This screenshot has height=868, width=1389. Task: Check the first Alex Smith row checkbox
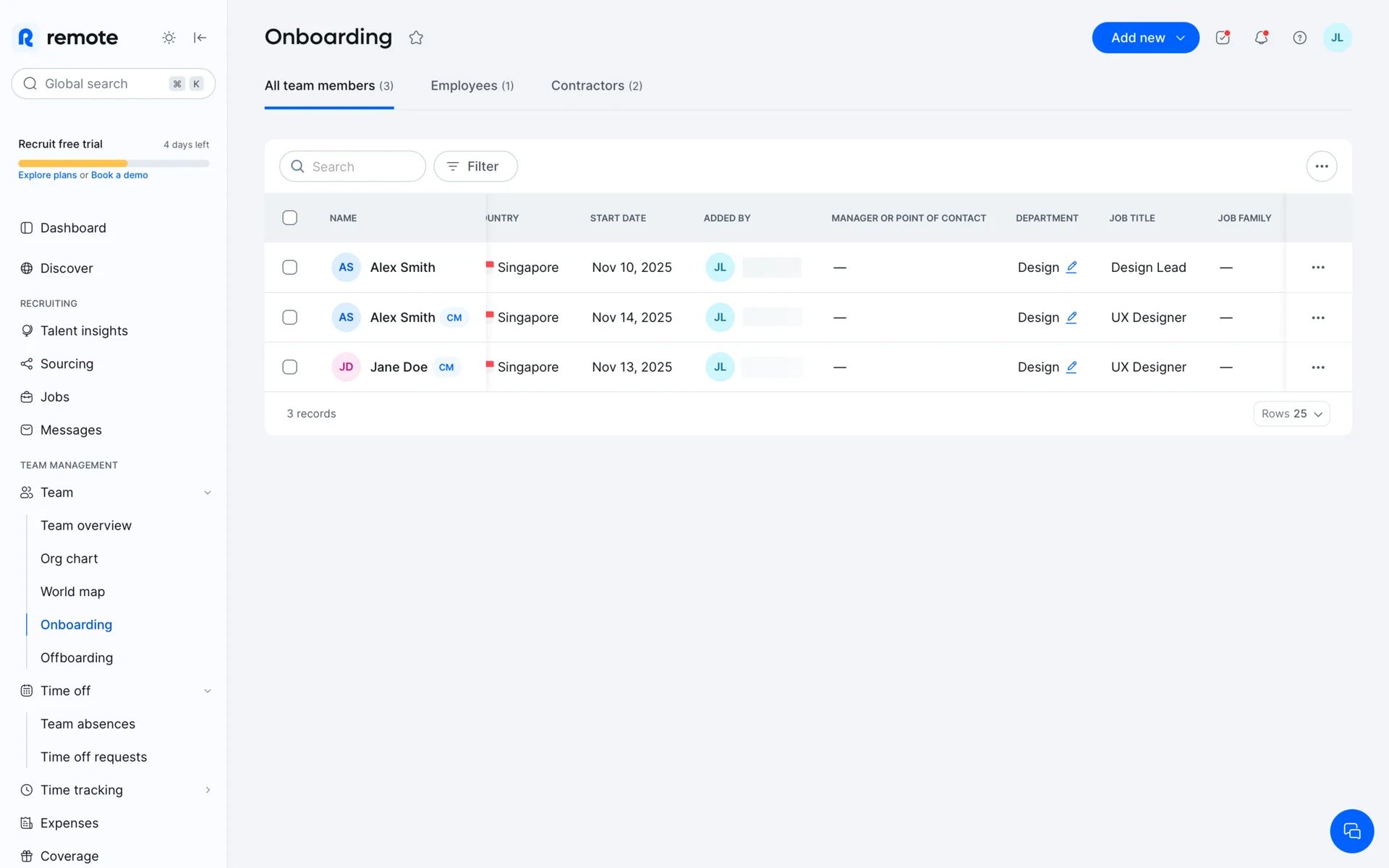coord(289,268)
